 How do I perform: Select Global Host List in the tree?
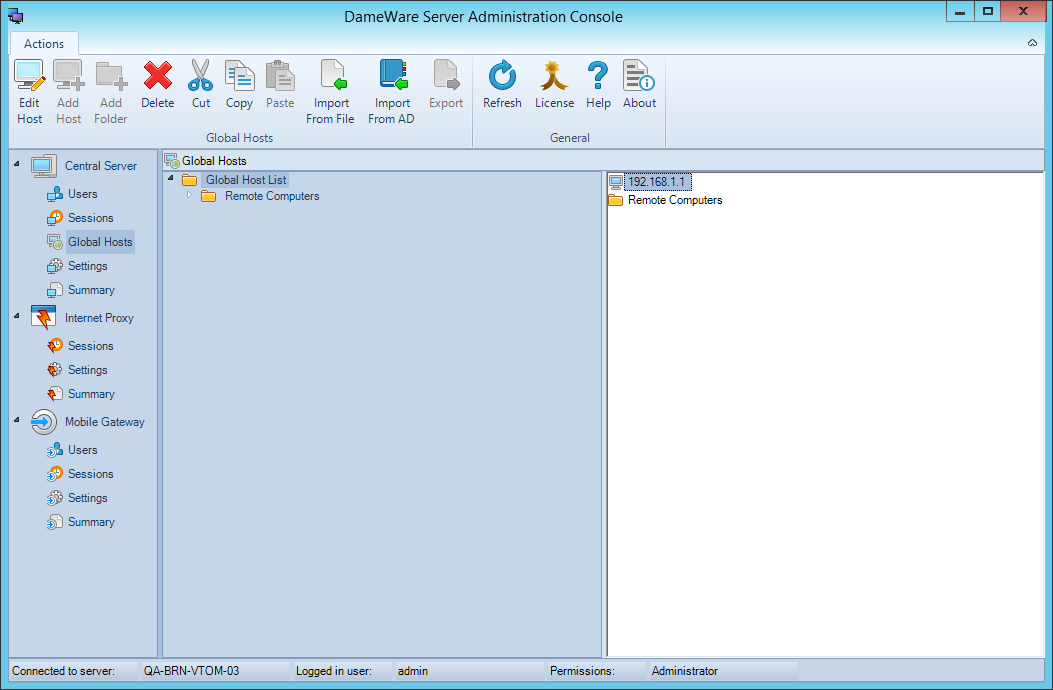click(x=246, y=180)
